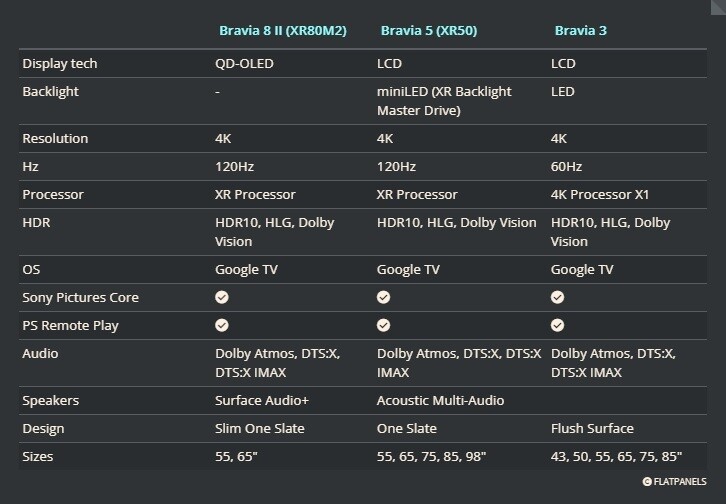
Task: Click PS Remote Play checkmark for Bravia 8 II
Action: point(222,325)
